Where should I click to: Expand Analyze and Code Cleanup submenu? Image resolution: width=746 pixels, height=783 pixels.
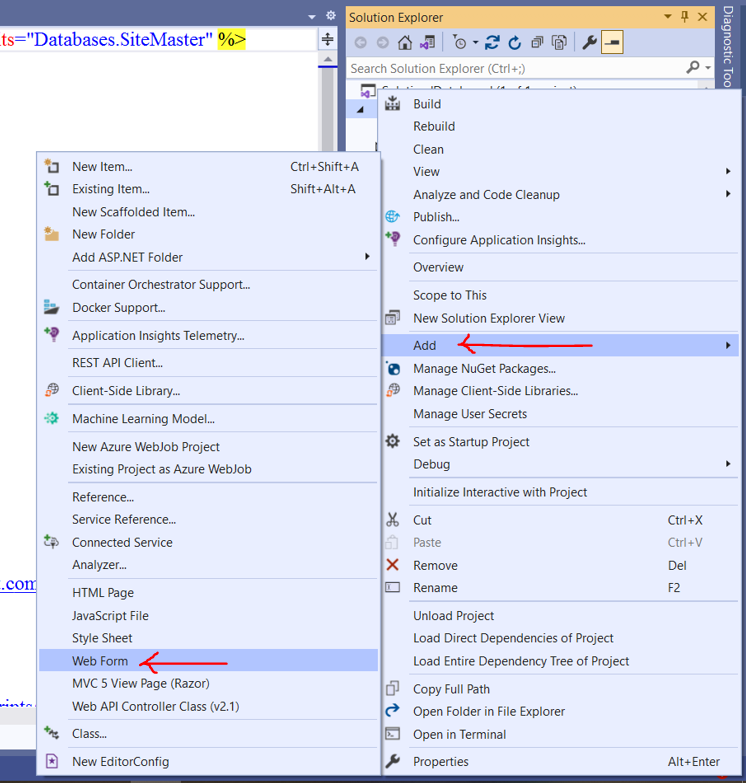point(560,194)
